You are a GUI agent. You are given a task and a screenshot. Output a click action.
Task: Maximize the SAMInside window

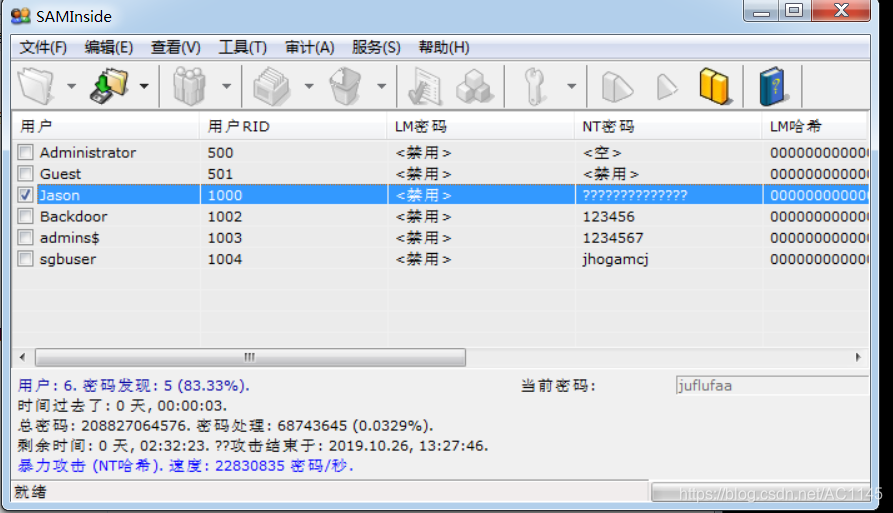point(794,11)
